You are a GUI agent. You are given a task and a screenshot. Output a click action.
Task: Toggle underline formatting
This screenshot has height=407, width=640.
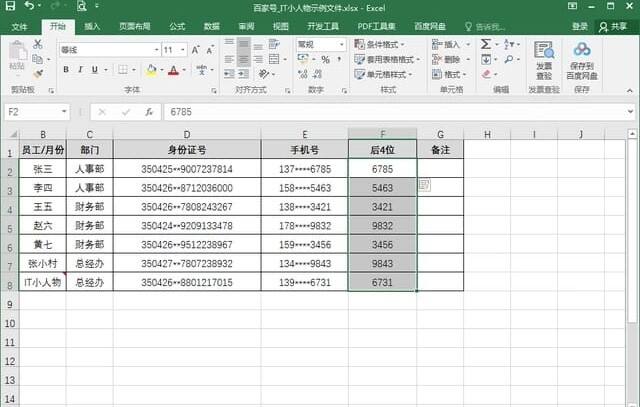pos(95,70)
